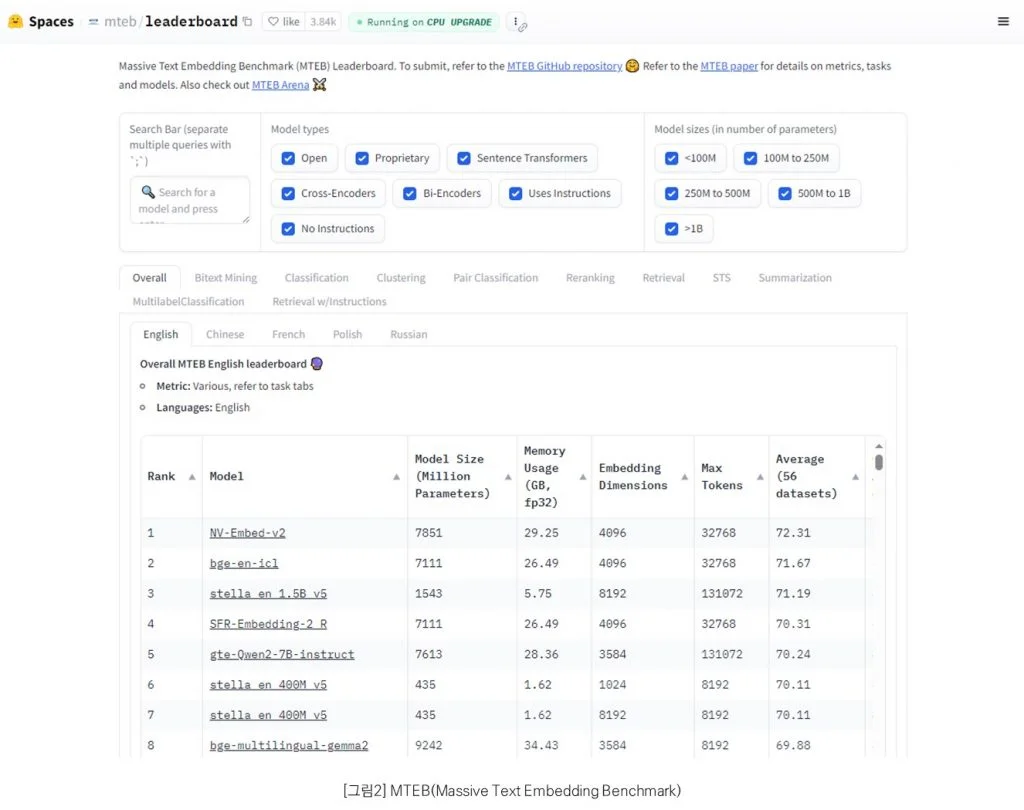The image size is (1024, 810).
Task: Click the leaderboard space name
Action: tap(191, 22)
